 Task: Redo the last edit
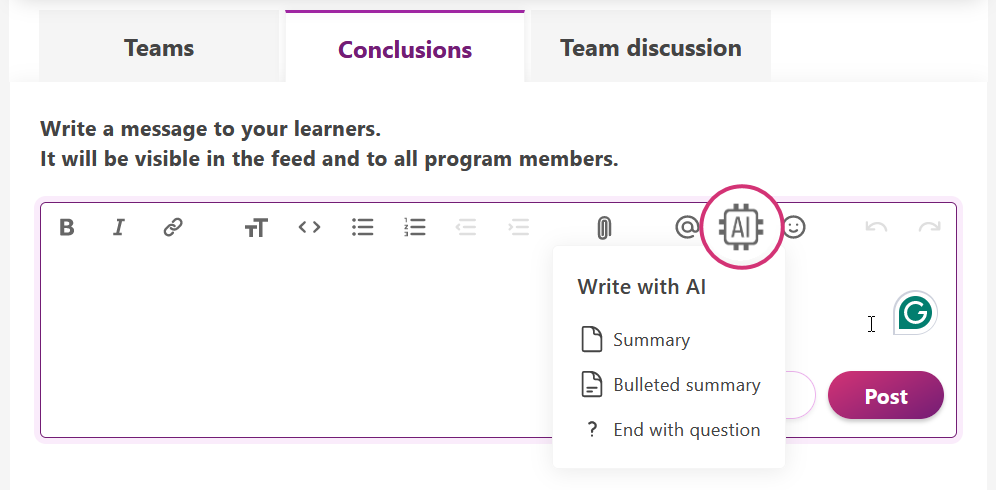(930, 228)
